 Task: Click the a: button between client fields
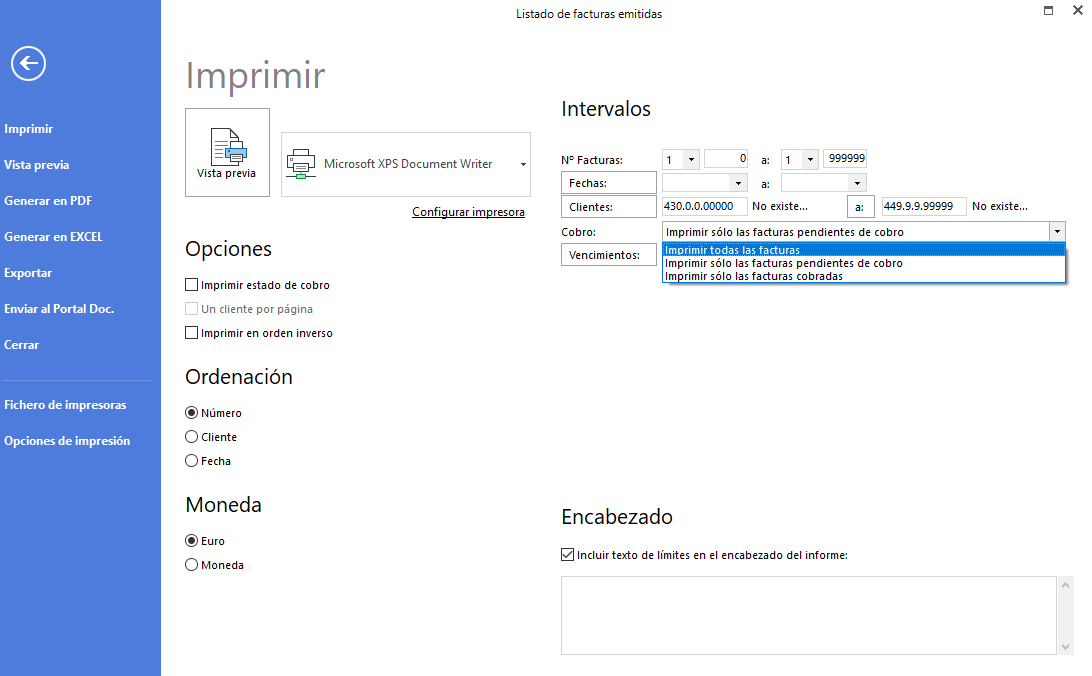pos(861,207)
